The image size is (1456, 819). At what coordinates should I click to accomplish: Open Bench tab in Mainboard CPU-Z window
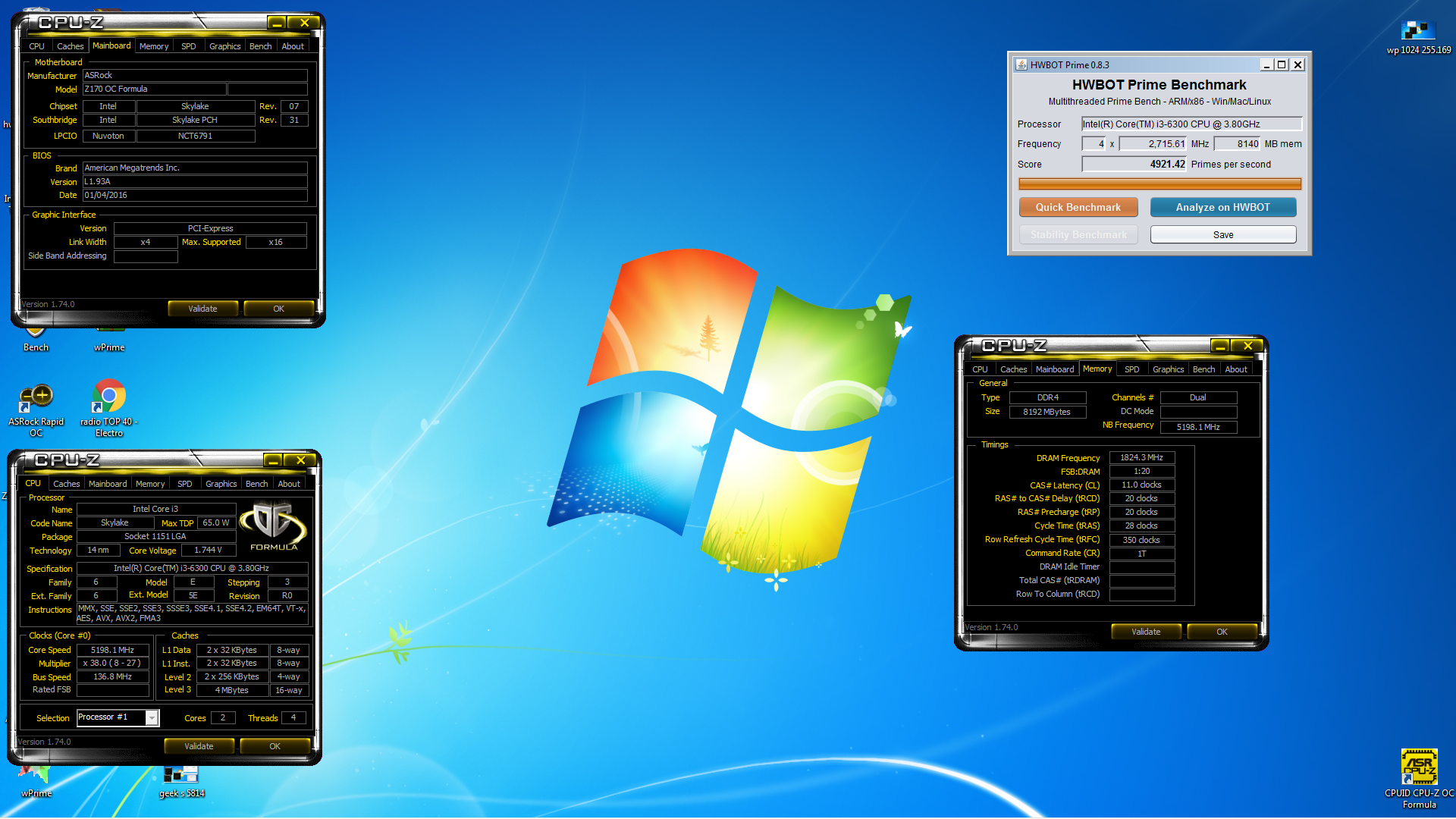tap(260, 46)
